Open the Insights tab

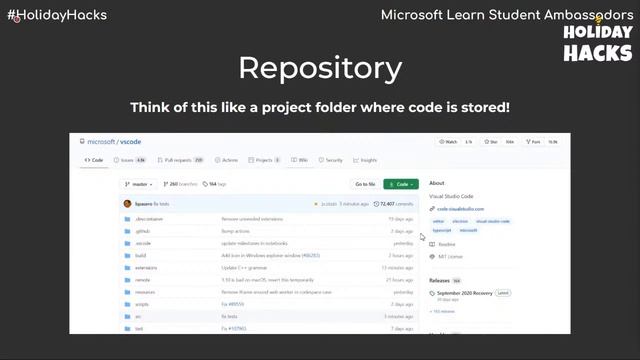tap(365, 160)
